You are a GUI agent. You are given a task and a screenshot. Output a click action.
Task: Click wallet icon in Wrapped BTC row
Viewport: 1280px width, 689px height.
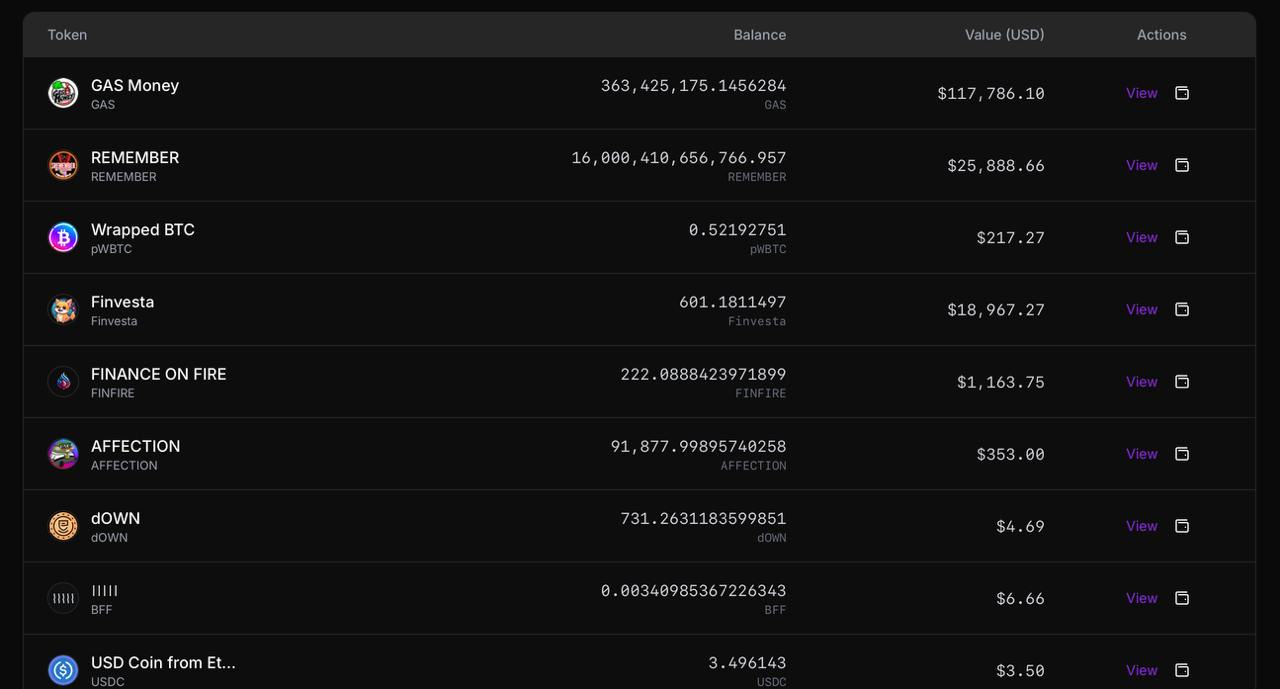point(1182,237)
